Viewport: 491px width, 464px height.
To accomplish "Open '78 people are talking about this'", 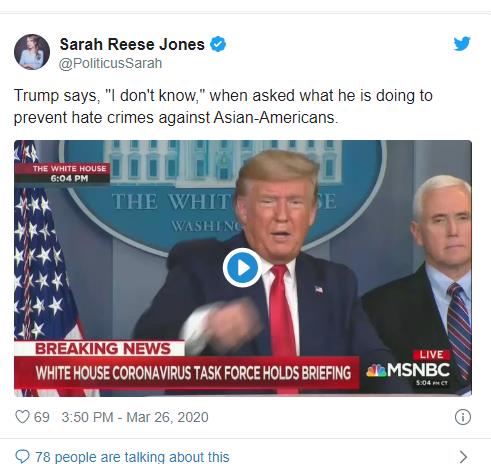I will pos(132,457).
